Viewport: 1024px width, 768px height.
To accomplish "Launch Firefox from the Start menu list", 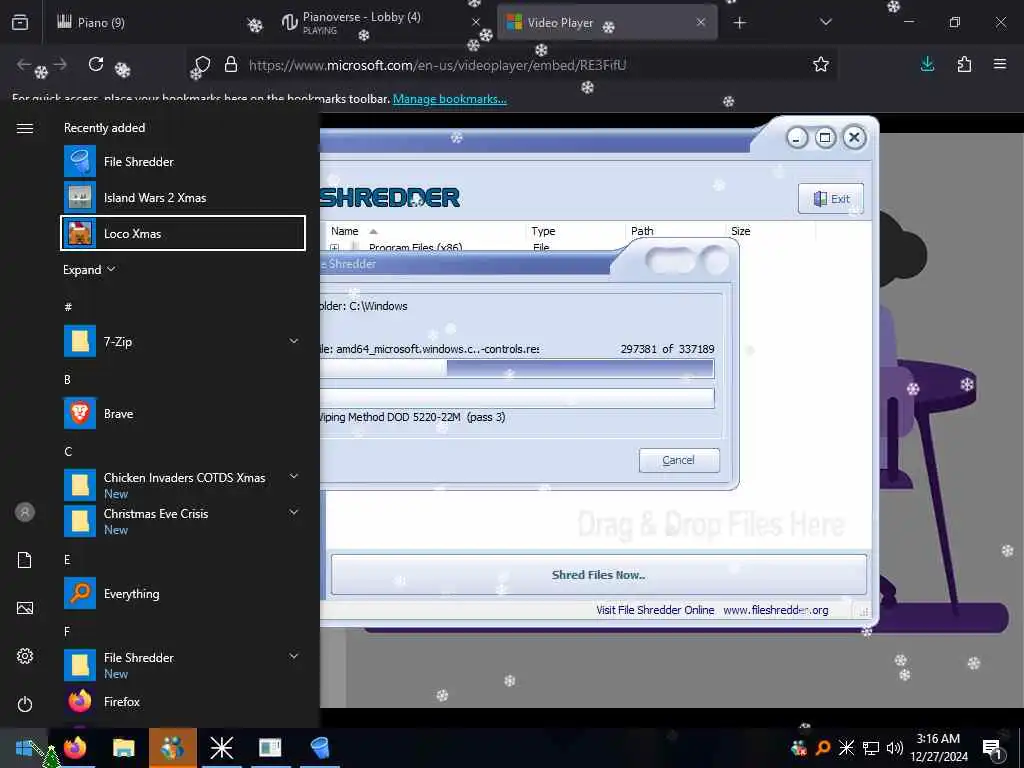I will click(183, 701).
